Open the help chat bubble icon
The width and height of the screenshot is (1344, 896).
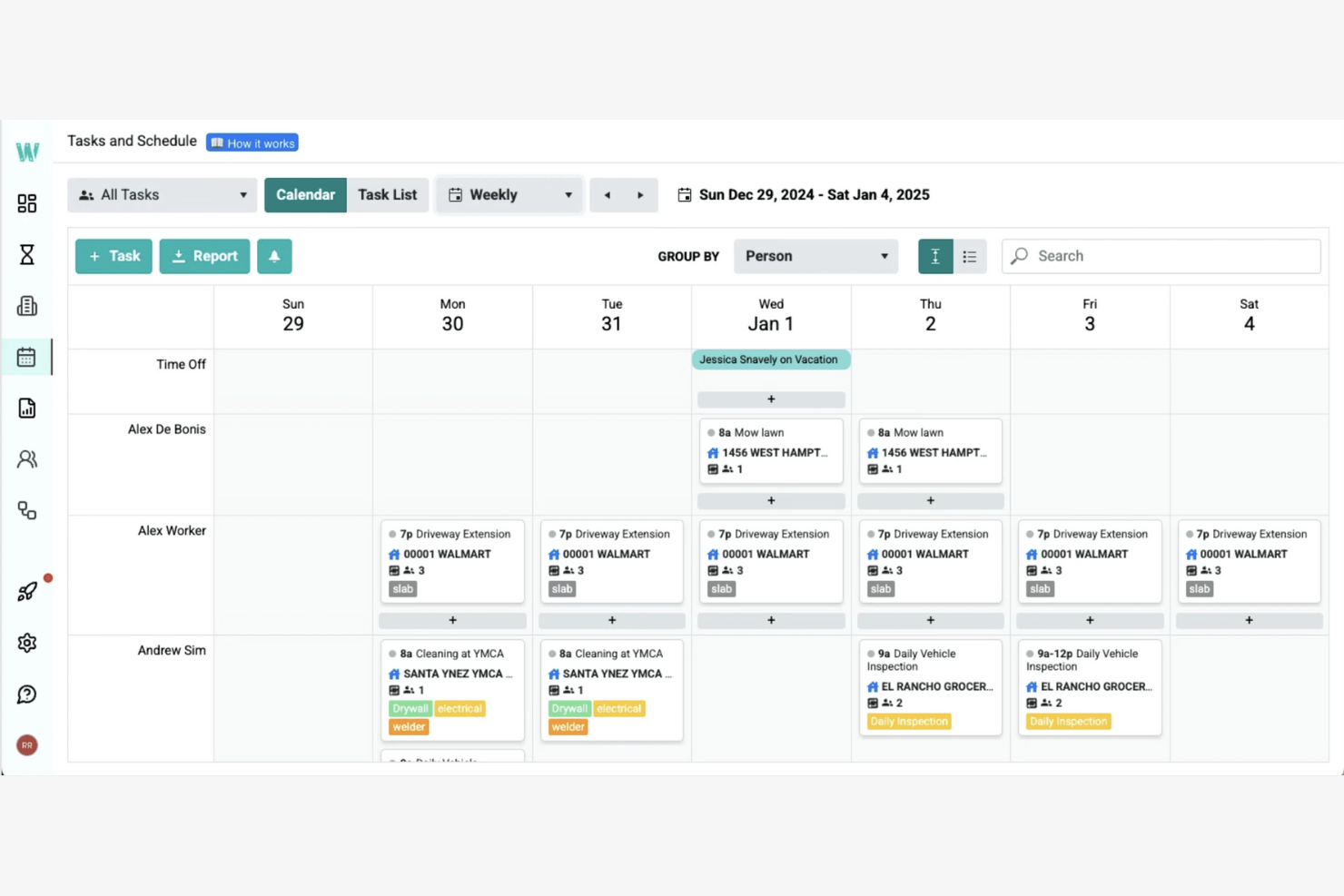[27, 694]
